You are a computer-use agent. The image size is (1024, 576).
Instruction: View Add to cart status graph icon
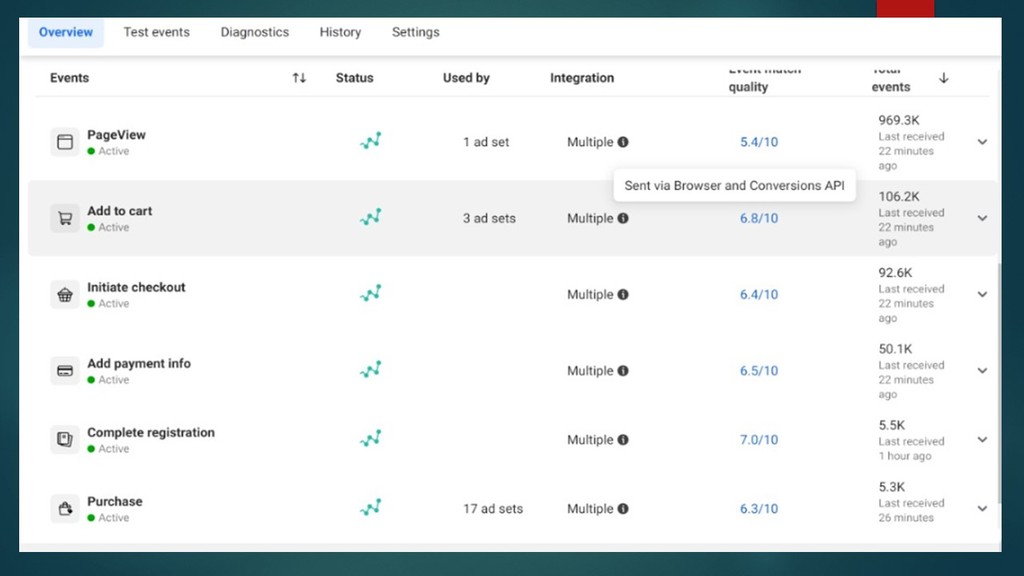(x=370, y=217)
